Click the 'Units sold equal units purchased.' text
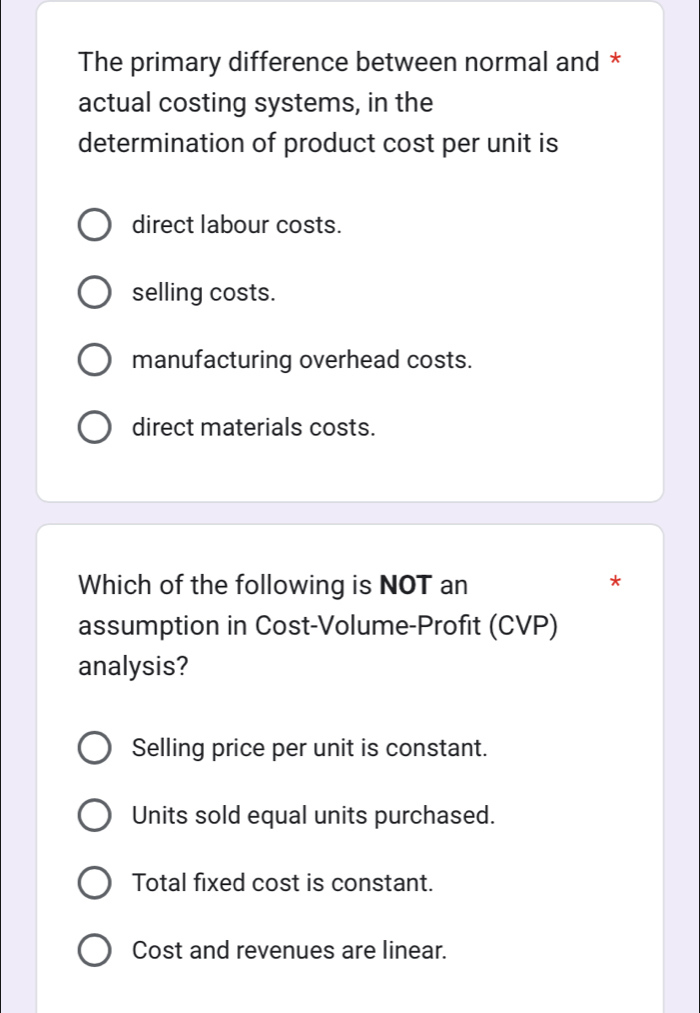700x1013 pixels. [314, 816]
